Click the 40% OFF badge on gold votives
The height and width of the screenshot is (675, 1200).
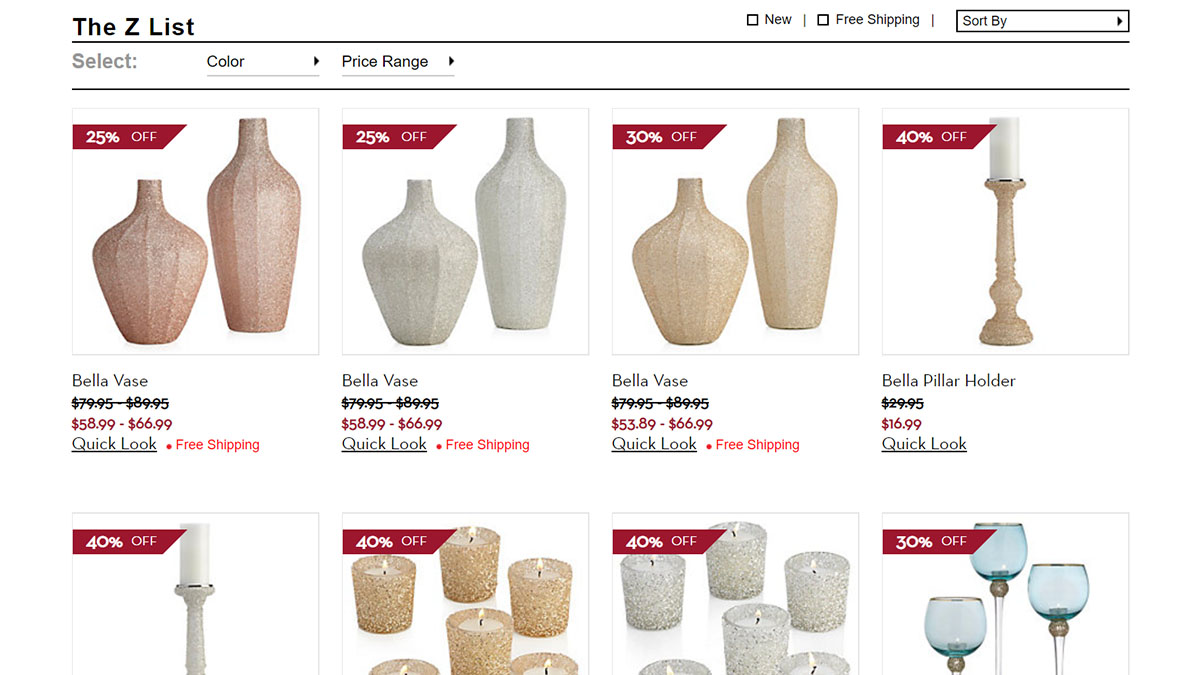coord(398,541)
